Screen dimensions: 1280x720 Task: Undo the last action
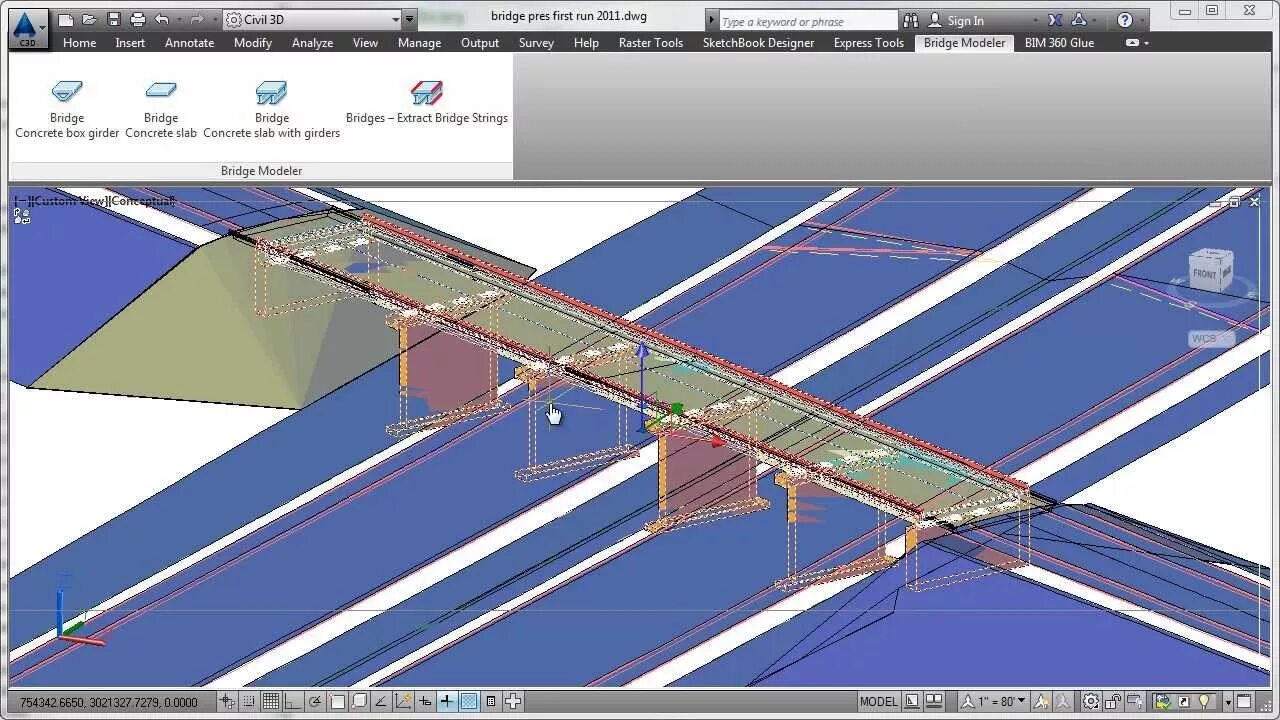(162, 20)
